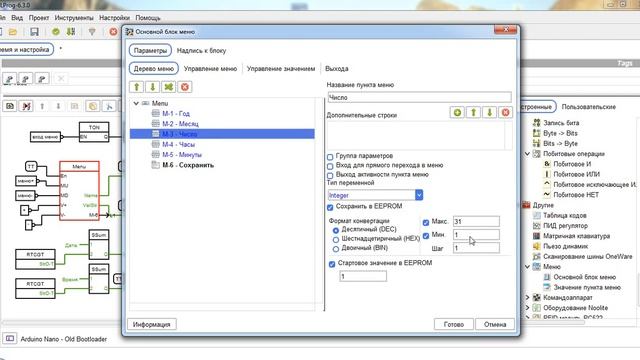
Task: Delete selected menu item red icon
Action: pos(184,87)
